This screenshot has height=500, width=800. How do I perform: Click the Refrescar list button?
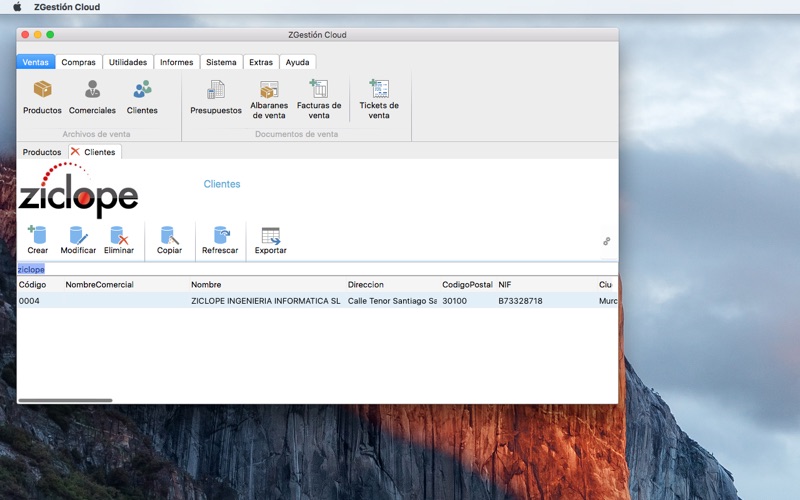tap(220, 240)
